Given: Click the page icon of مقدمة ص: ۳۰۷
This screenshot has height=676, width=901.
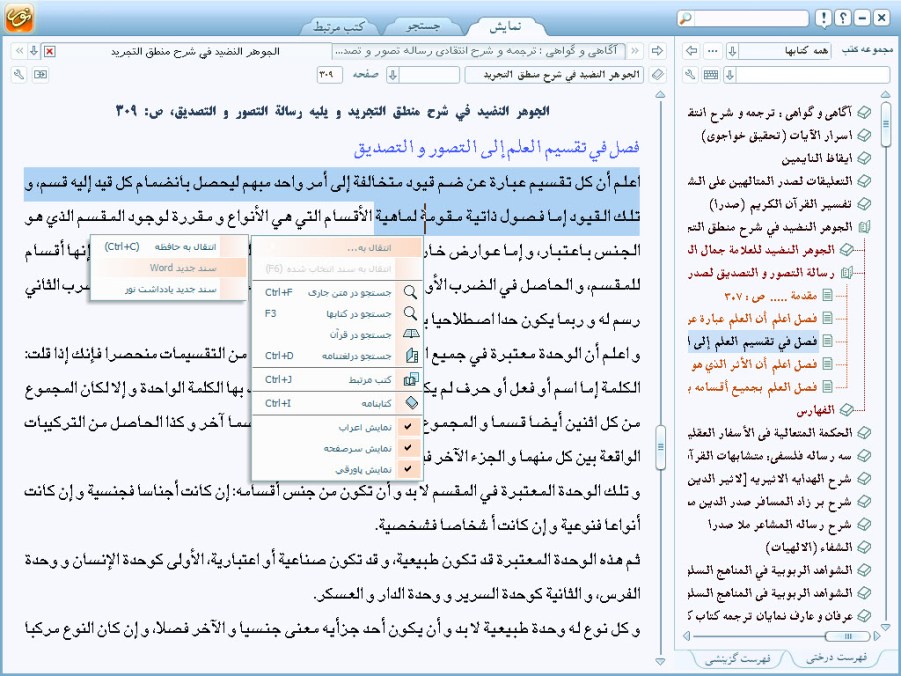Looking at the screenshot, I should click(827, 295).
